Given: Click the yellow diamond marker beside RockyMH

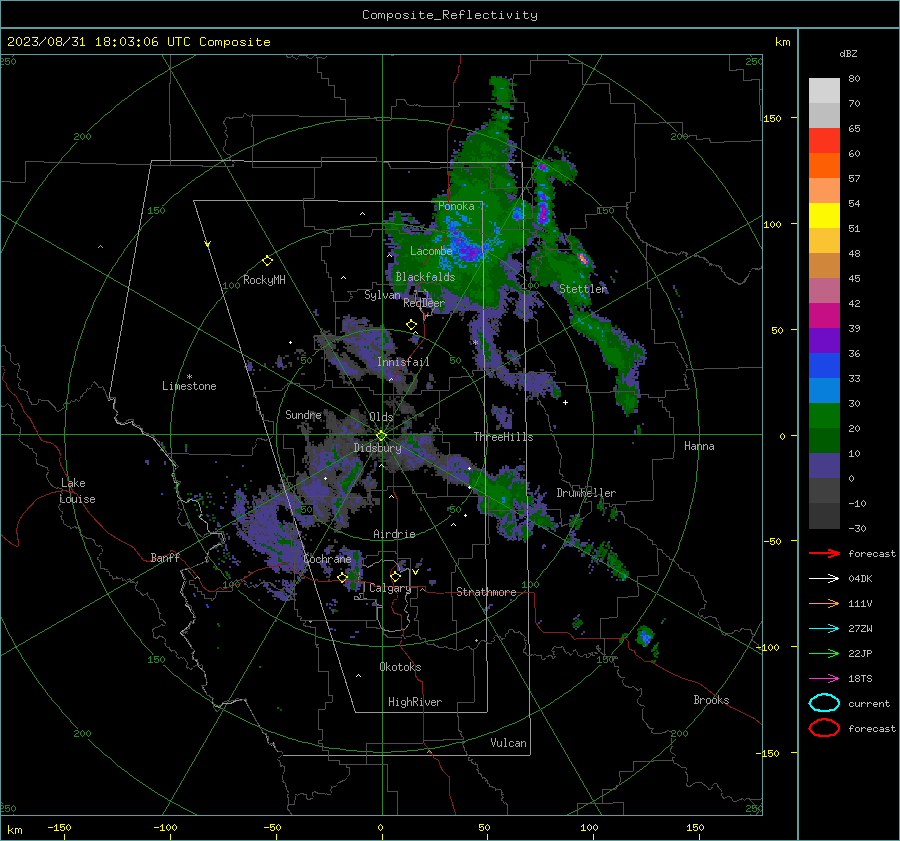Looking at the screenshot, I should pyautogui.click(x=267, y=261).
